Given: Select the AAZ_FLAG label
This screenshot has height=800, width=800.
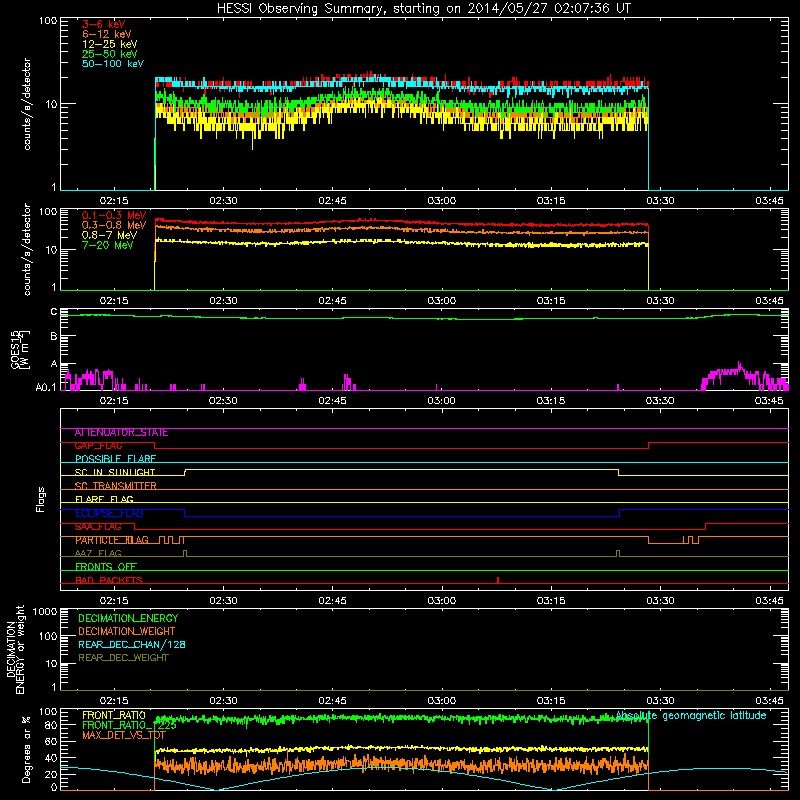Looking at the screenshot, I should [x=98, y=553].
